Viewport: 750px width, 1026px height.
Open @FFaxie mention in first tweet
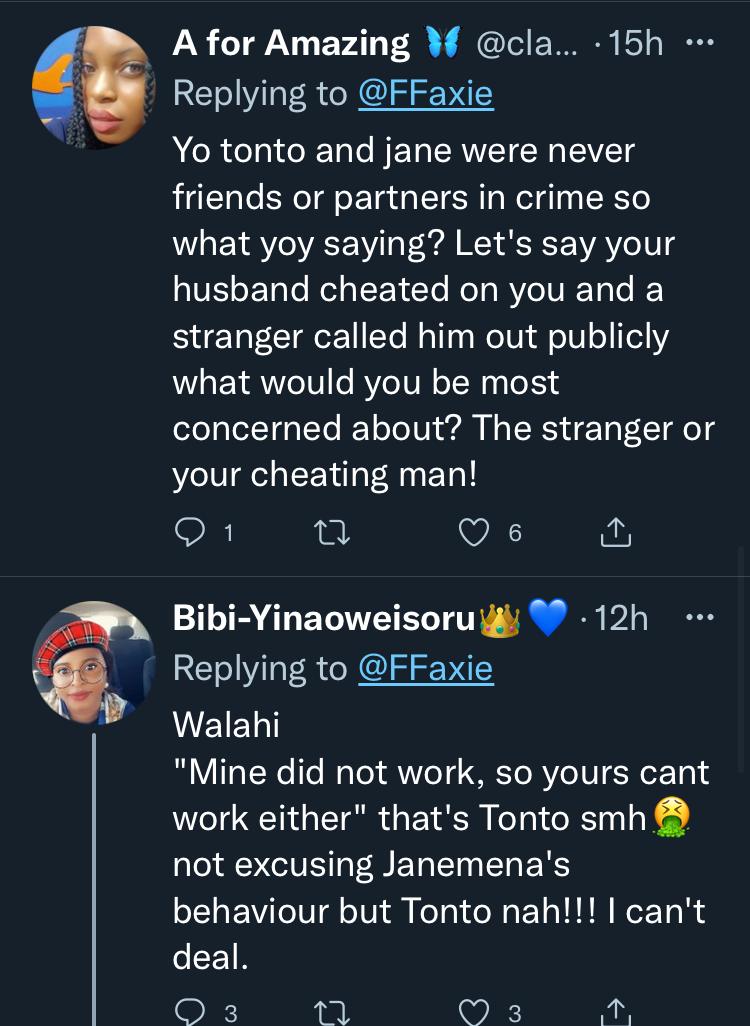425,93
